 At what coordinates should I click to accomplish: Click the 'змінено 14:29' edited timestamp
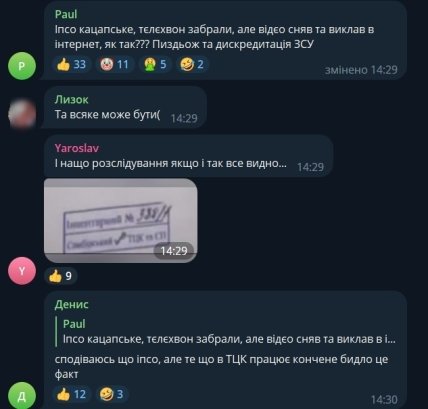[361, 70]
